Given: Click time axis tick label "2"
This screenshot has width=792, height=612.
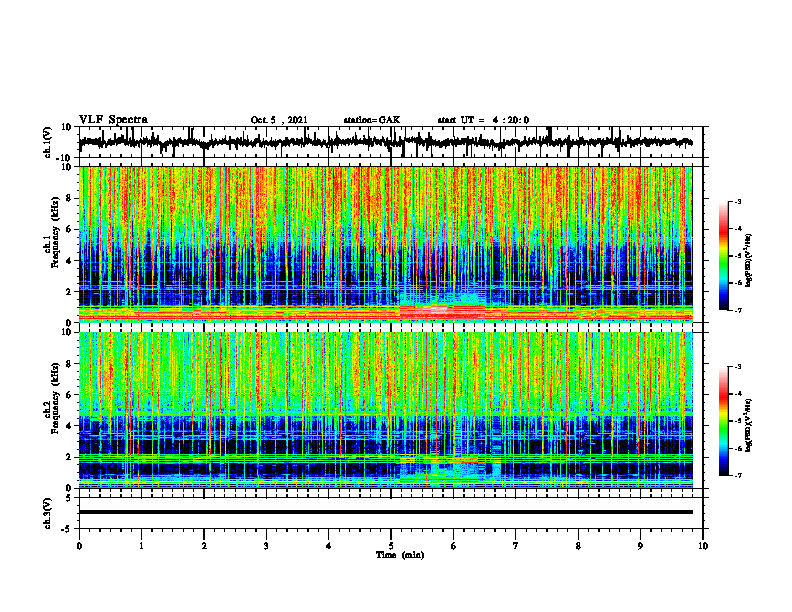Looking at the screenshot, I should [204, 546].
